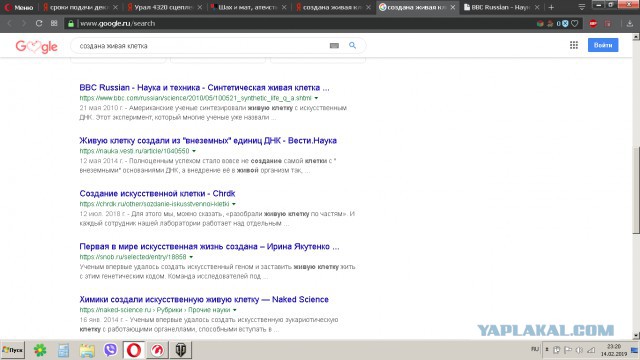Close the 'BBC Russian' tab

pos(537,7)
